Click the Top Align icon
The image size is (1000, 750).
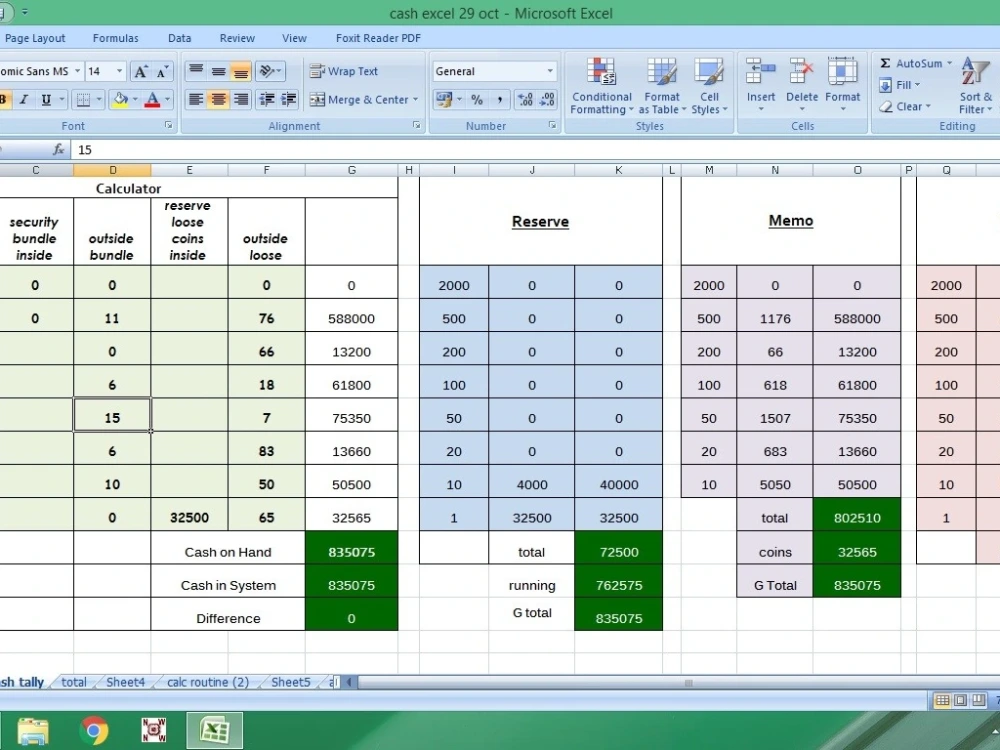[196, 71]
